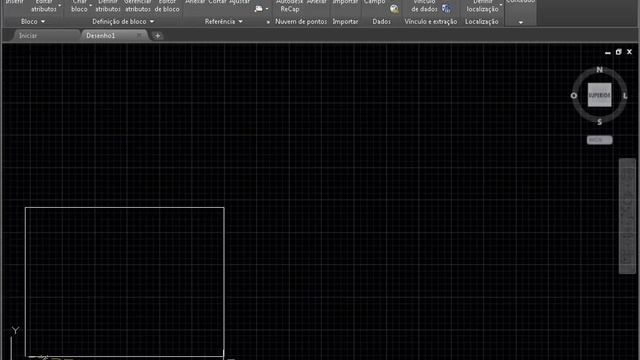
Task: Launch the Editor de bloco
Action: [167, 6]
